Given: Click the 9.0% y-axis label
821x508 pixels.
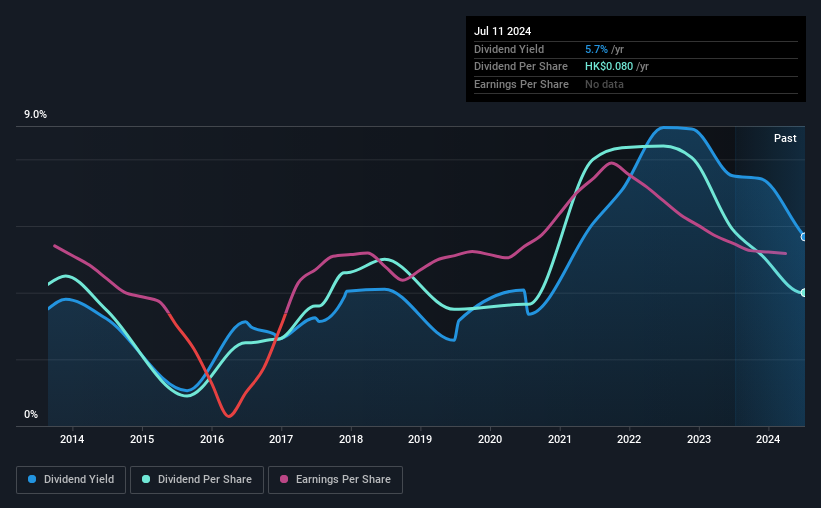Looking at the screenshot, I should click(x=35, y=115).
